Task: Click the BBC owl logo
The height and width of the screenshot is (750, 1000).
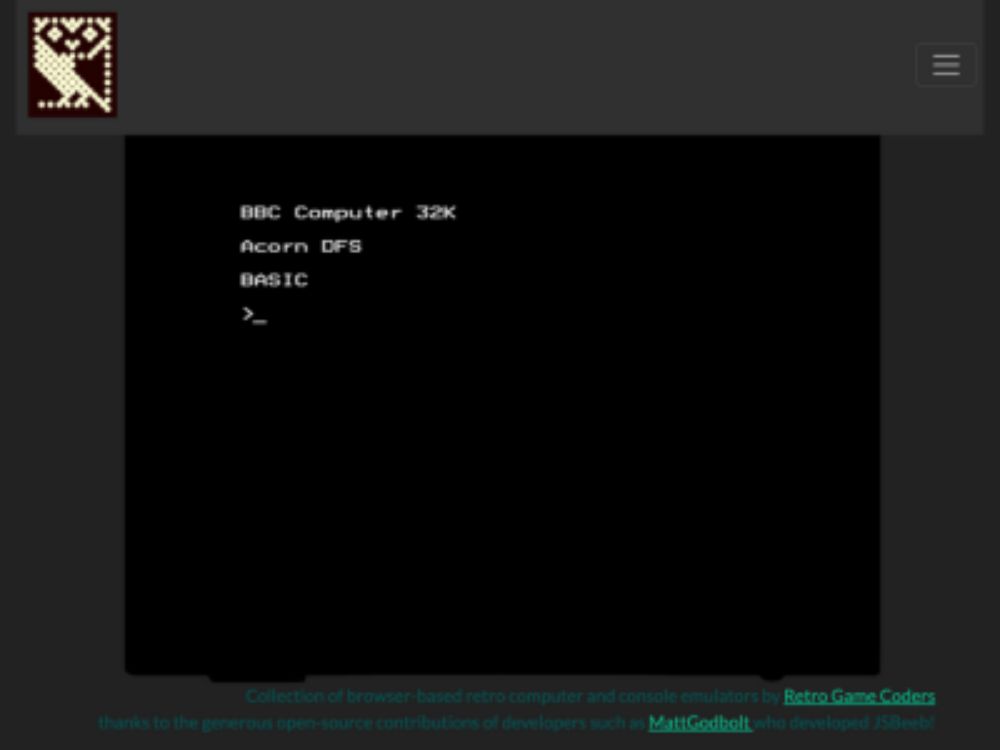Action: point(72,64)
